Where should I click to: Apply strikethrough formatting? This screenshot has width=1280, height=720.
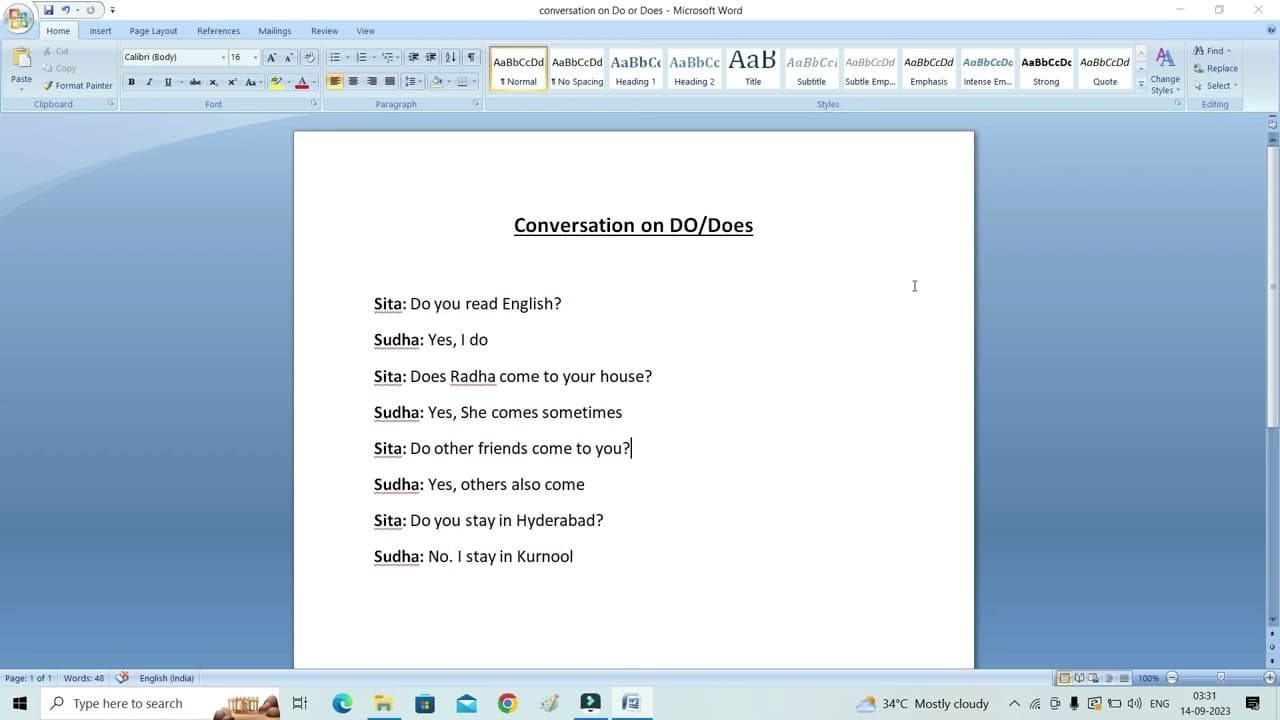[x=195, y=82]
